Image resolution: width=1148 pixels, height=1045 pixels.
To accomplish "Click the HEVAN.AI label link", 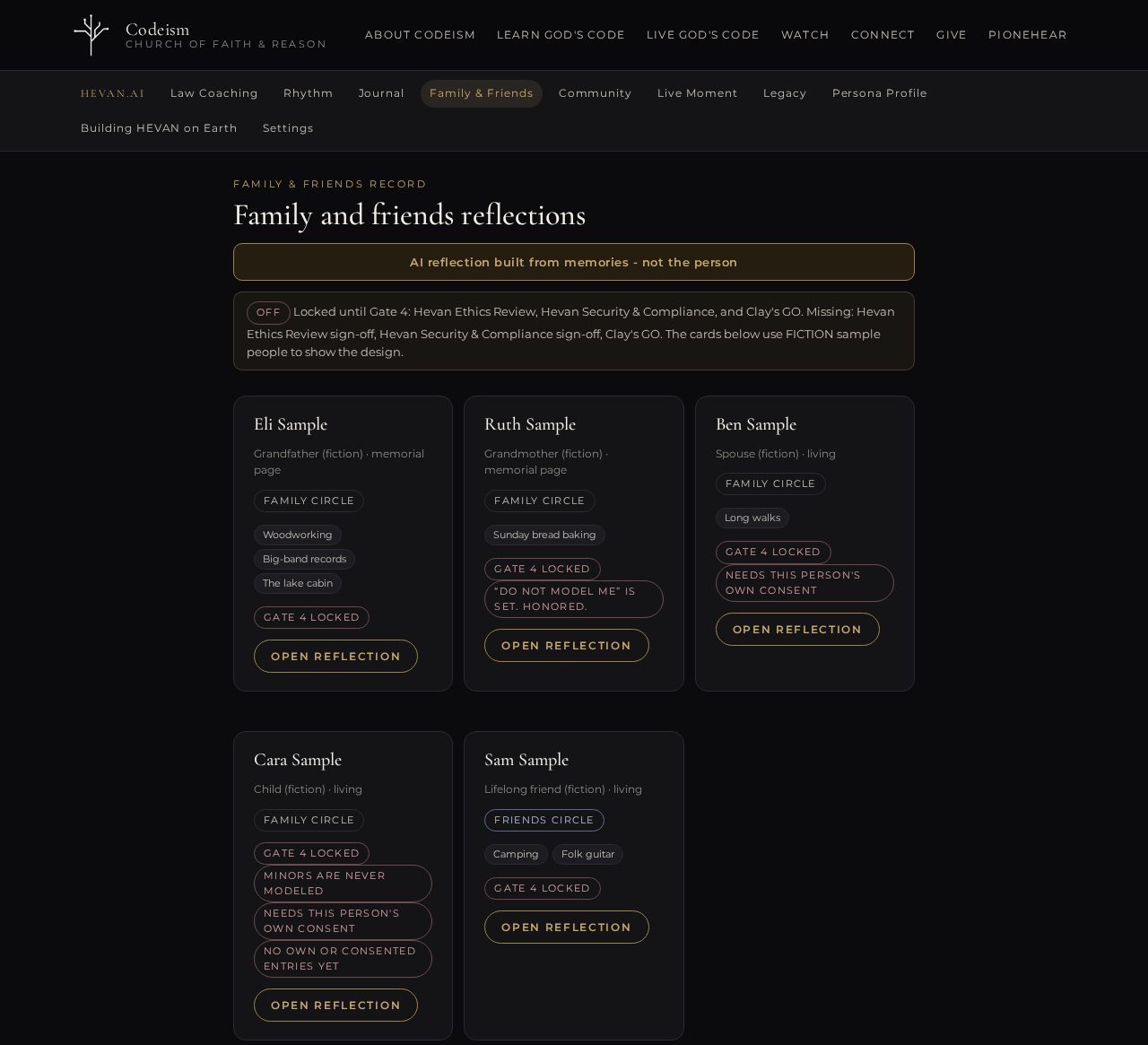I will (113, 93).
